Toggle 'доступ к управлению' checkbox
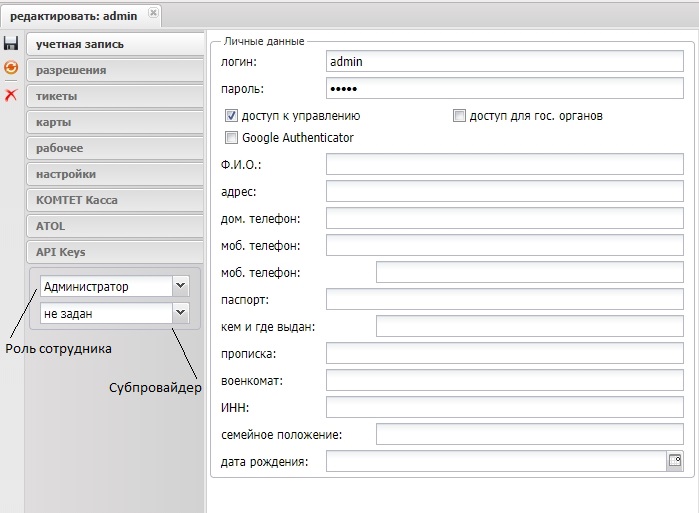Screen dimensions: 699x513 tap(232, 116)
